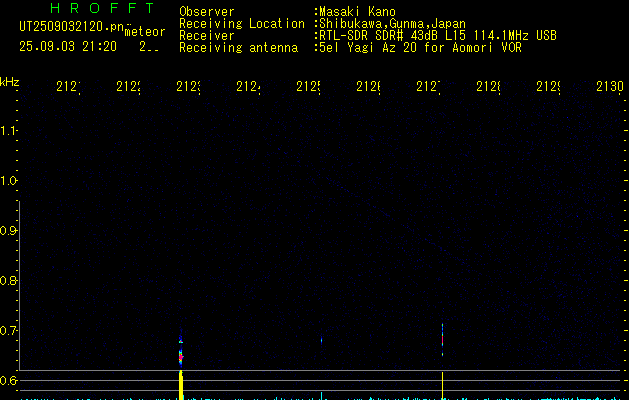Click the kHz axis unit label

point(9,82)
